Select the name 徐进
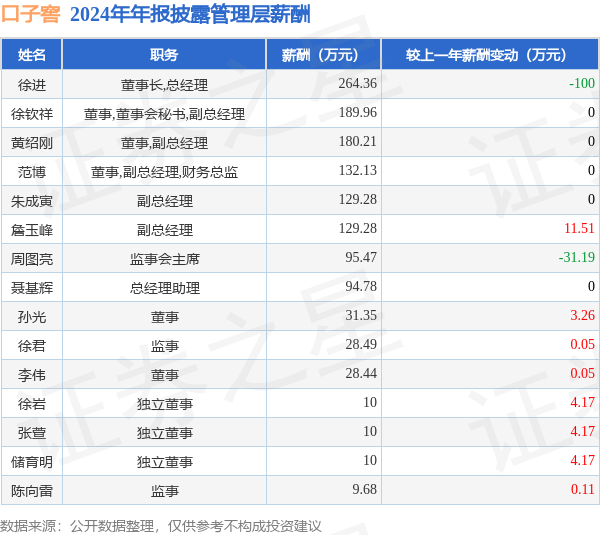 [32, 85]
